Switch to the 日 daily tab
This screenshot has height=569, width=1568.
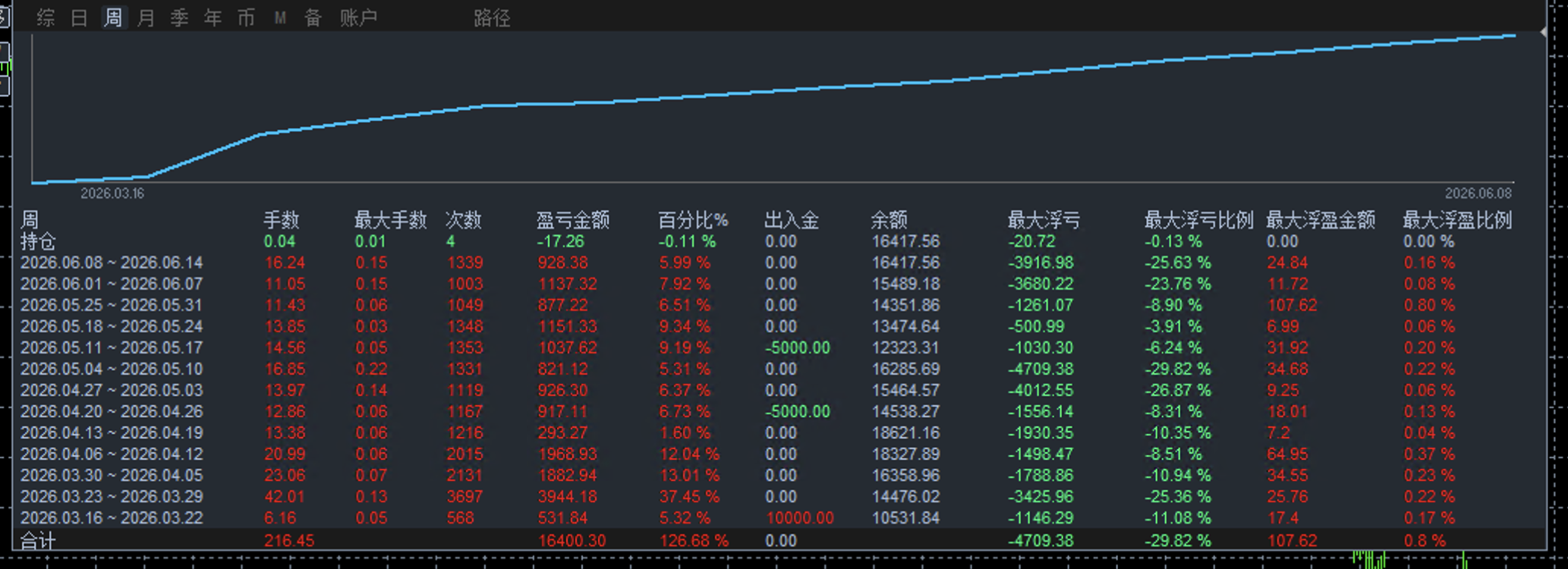tap(79, 17)
